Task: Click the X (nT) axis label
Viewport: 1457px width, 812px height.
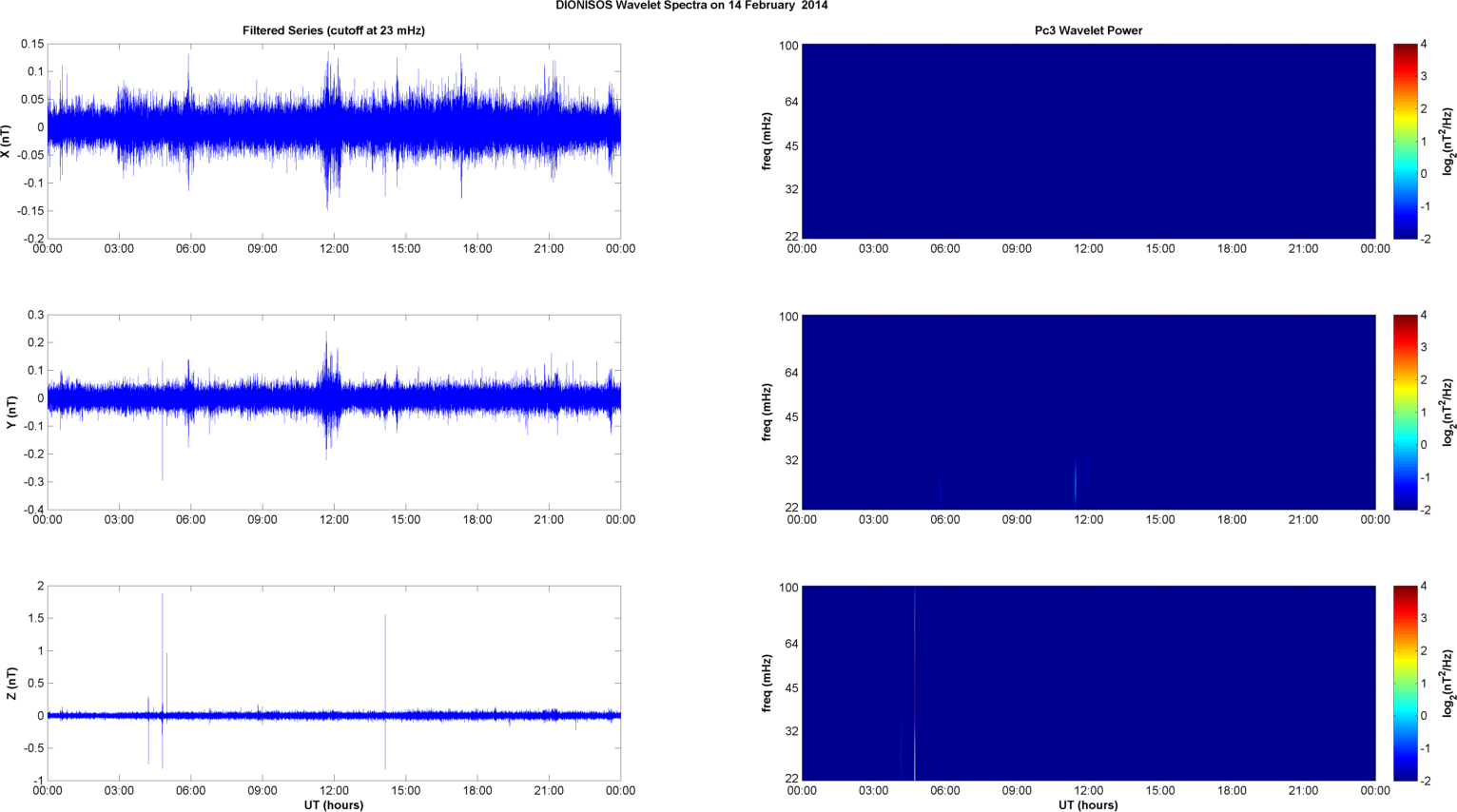Action: 6,141
